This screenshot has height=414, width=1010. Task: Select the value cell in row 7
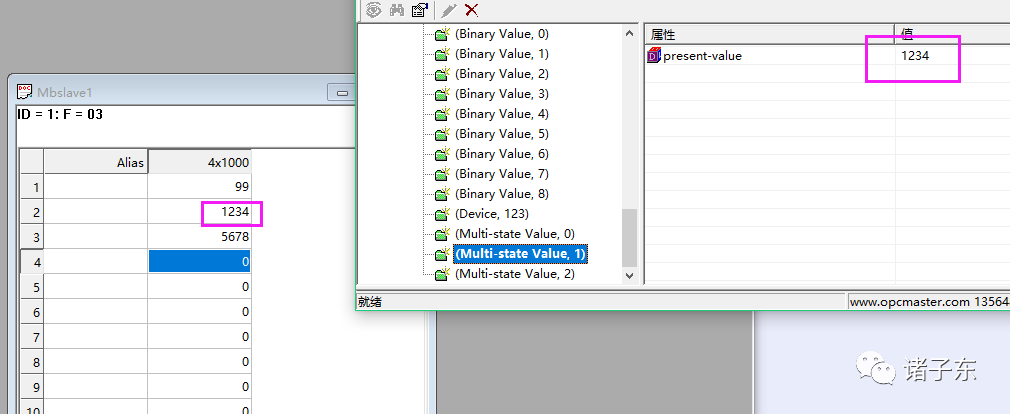click(200, 337)
